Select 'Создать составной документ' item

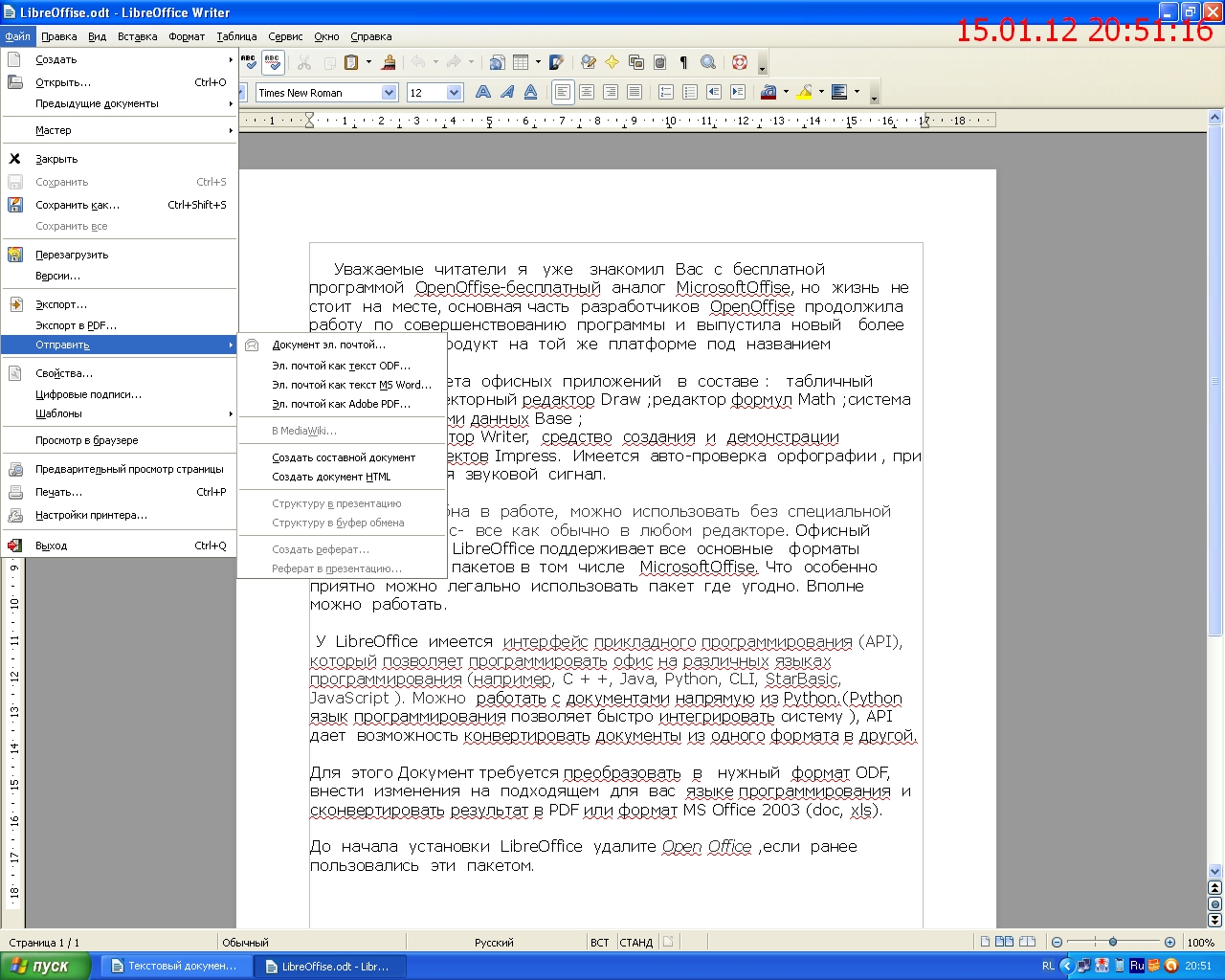click(343, 457)
